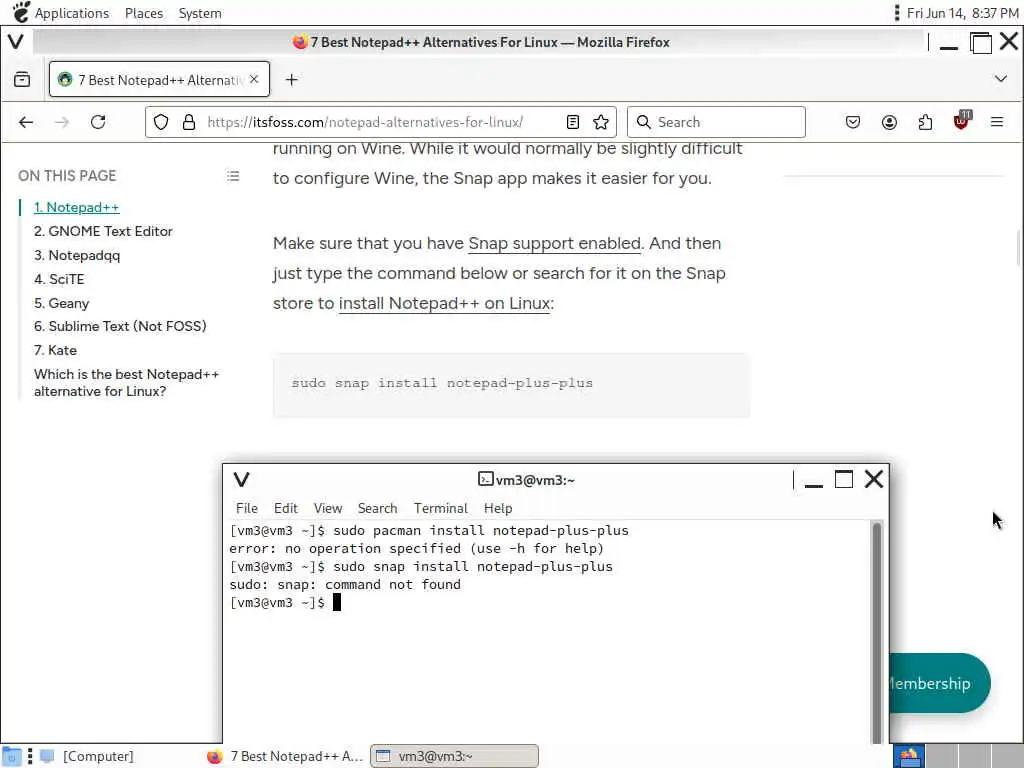
Task: Toggle reader view icon in address bar
Action: (573, 122)
